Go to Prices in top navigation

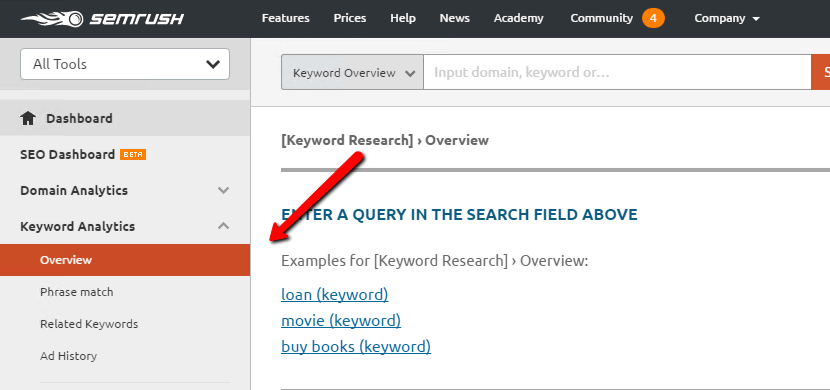350,18
